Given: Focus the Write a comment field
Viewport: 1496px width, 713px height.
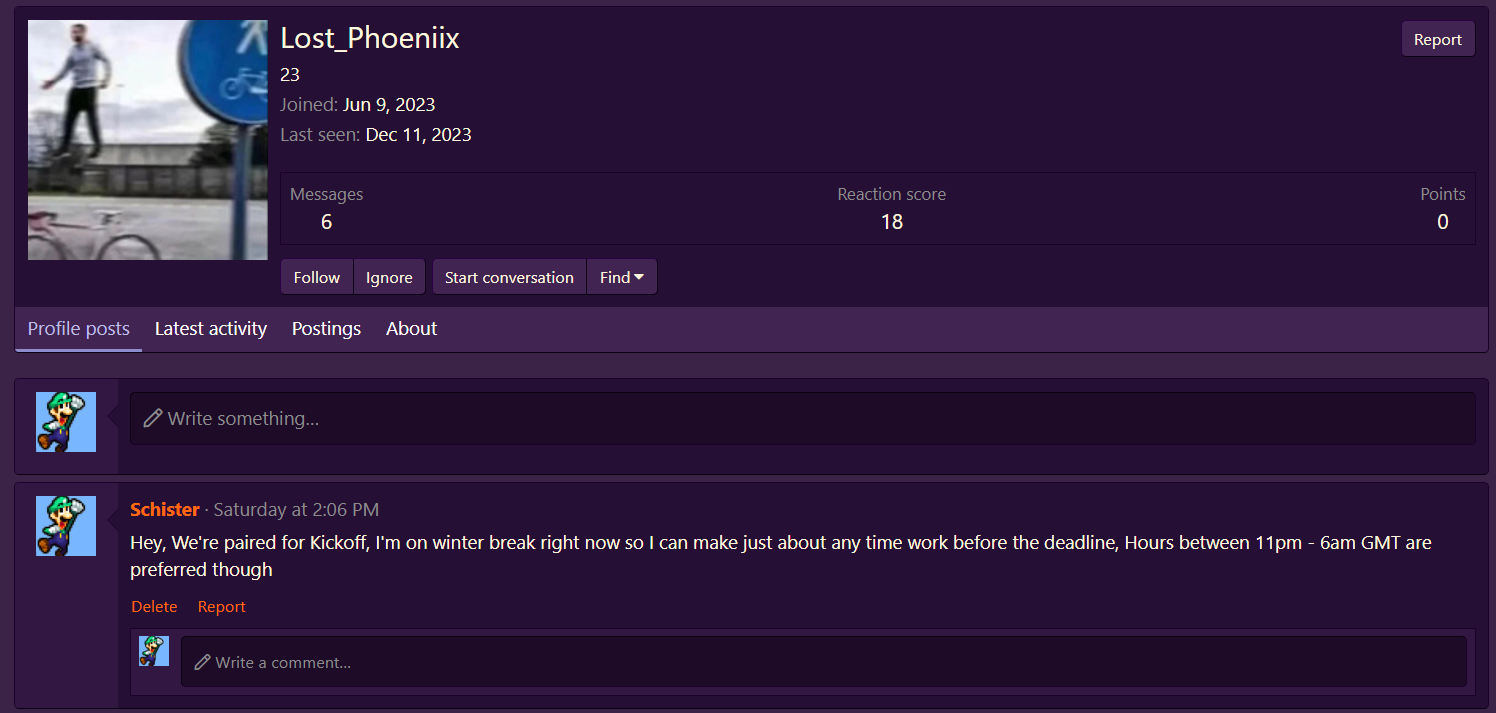Looking at the screenshot, I should coord(823,662).
